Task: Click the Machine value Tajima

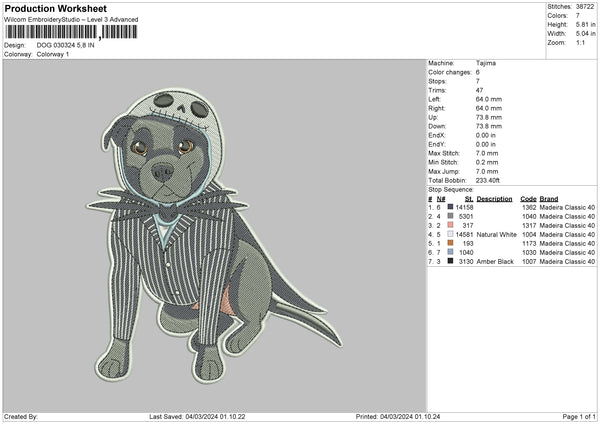Action: click(x=486, y=63)
